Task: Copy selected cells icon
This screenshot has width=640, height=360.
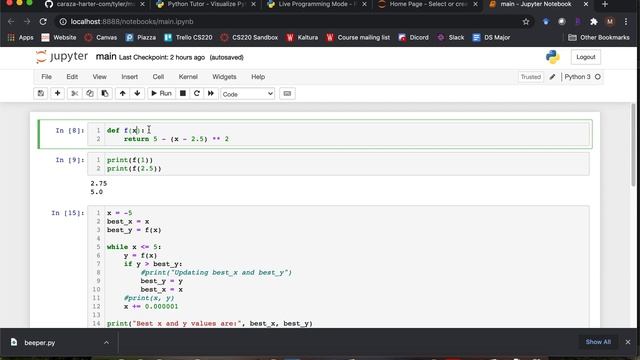Action: 89,93
